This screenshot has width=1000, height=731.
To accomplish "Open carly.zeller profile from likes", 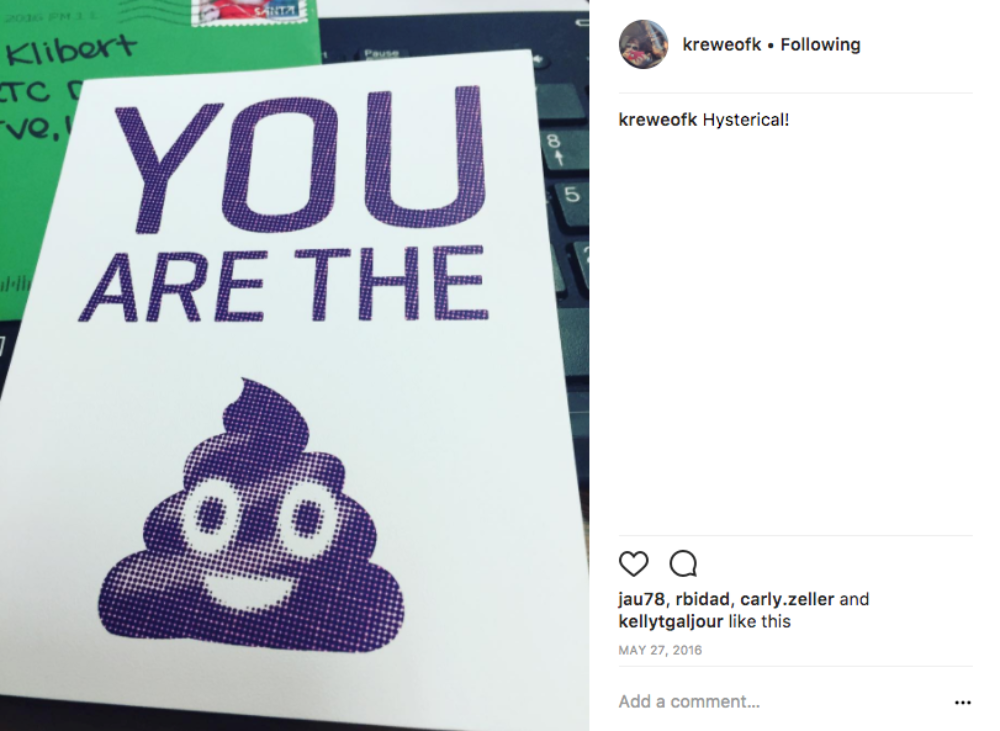I will coord(787,599).
